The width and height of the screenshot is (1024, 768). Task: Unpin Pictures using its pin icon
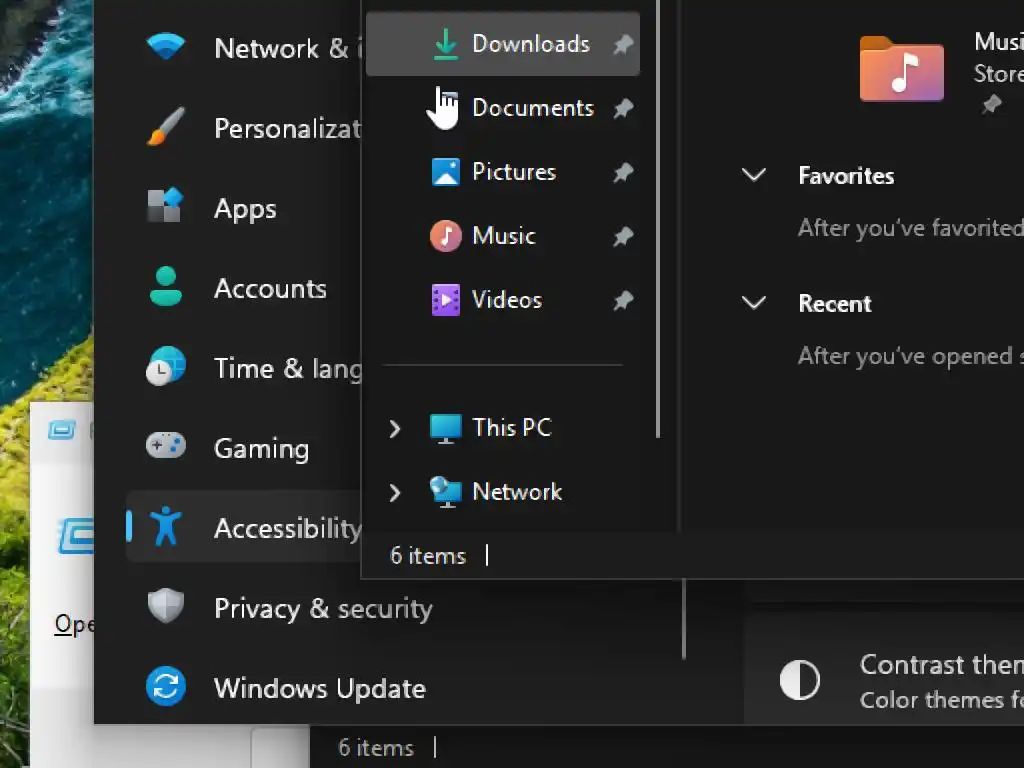(623, 172)
